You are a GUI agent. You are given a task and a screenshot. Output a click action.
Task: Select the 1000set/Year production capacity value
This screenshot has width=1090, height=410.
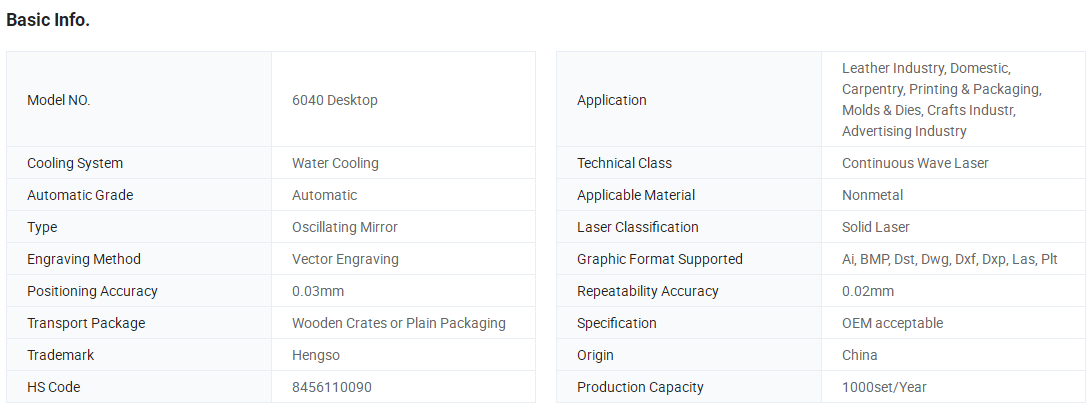884,387
